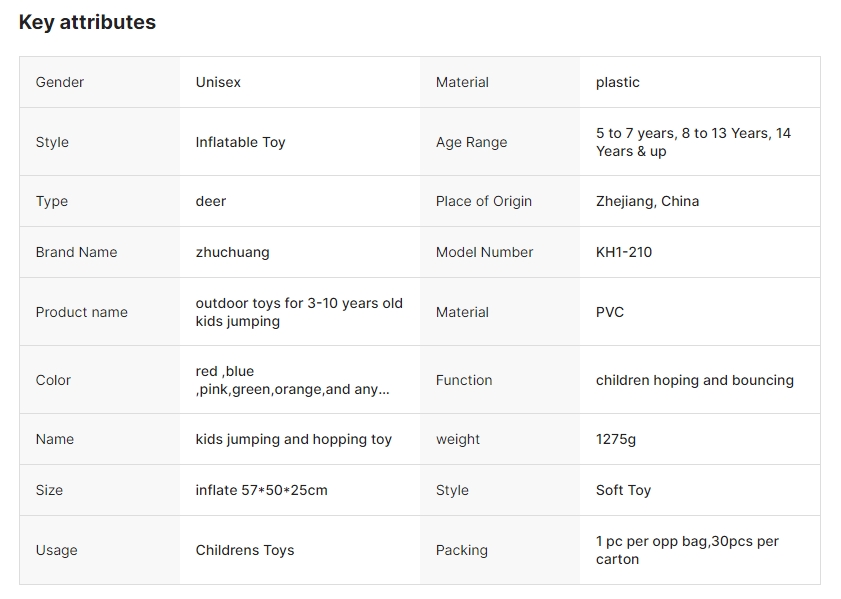The height and width of the screenshot is (599, 841).
Task: Select the KH1-210 model number
Action: pyautogui.click(x=623, y=252)
